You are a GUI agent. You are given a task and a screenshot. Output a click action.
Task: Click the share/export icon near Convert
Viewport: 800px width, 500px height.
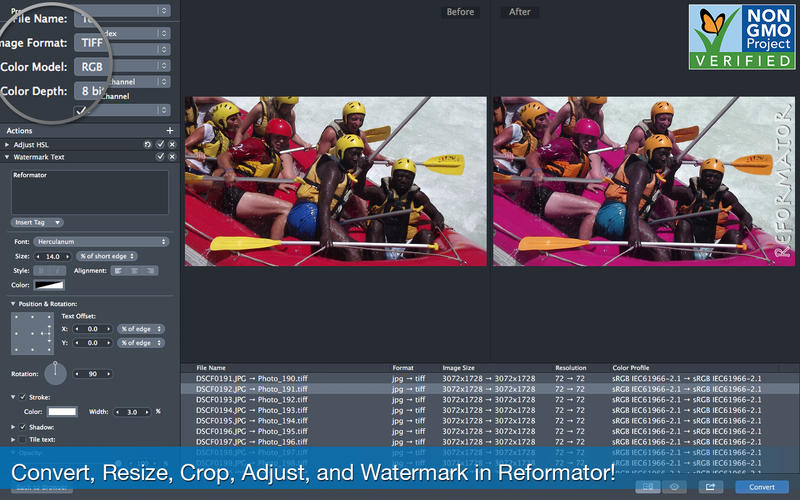(711, 487)
